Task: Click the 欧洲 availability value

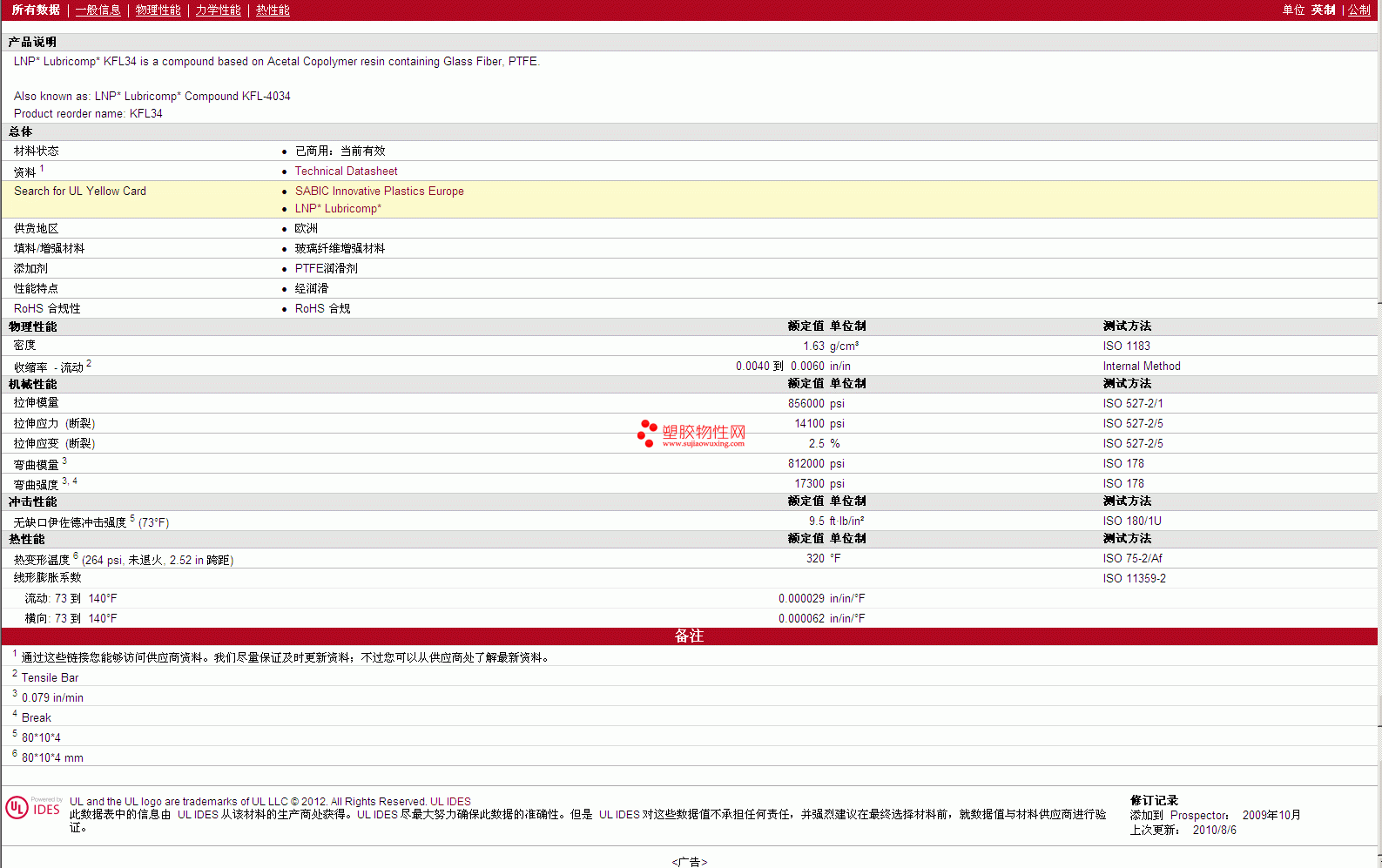Action: coord(306,229)
